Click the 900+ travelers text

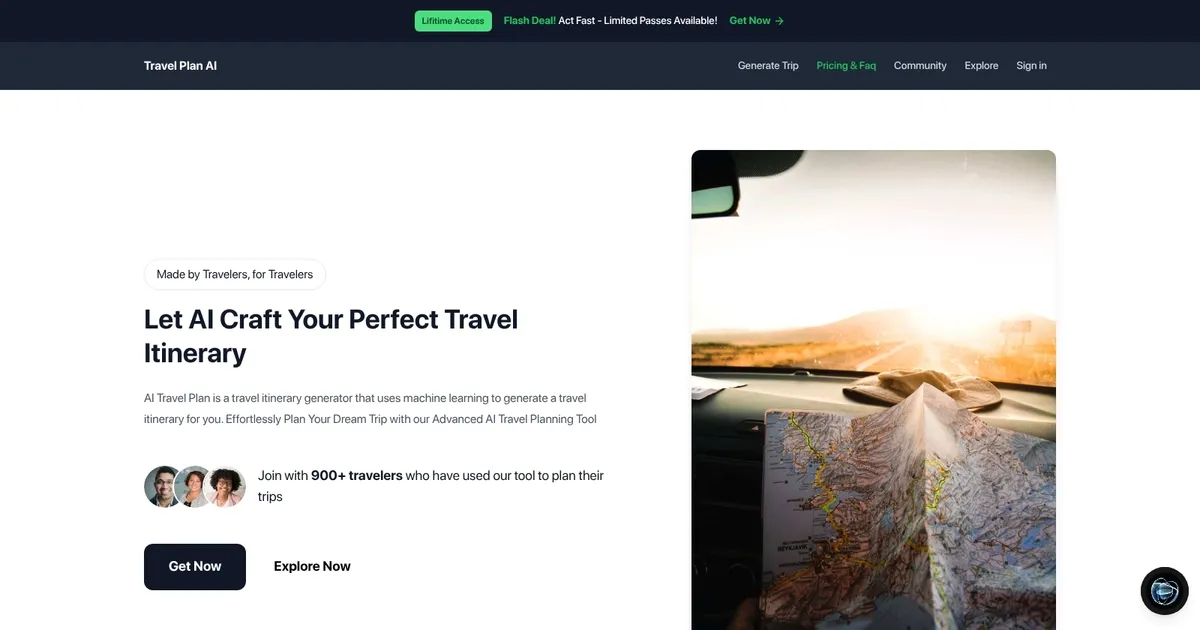coord(357,476)
